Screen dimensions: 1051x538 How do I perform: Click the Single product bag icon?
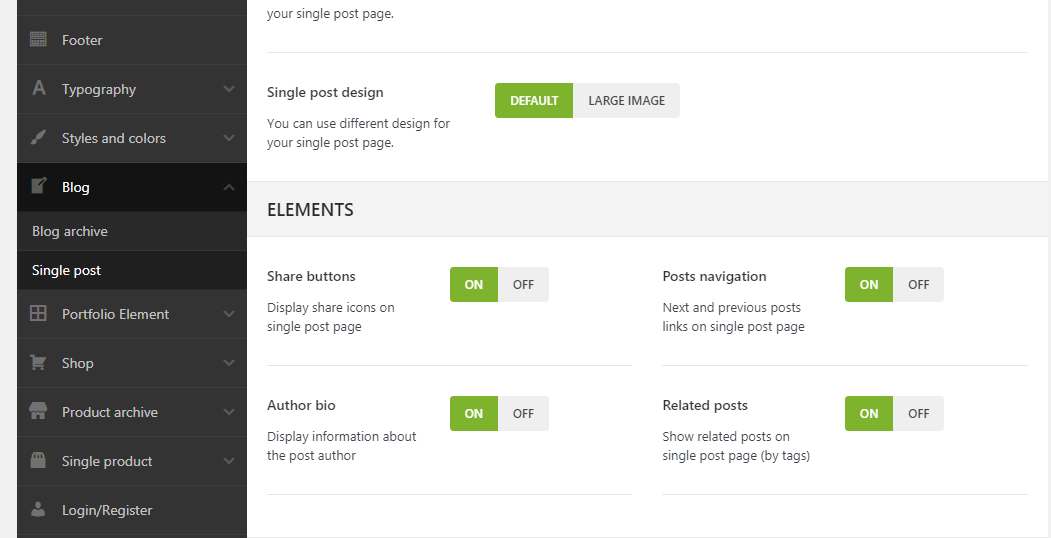click(x=39, y=461)
